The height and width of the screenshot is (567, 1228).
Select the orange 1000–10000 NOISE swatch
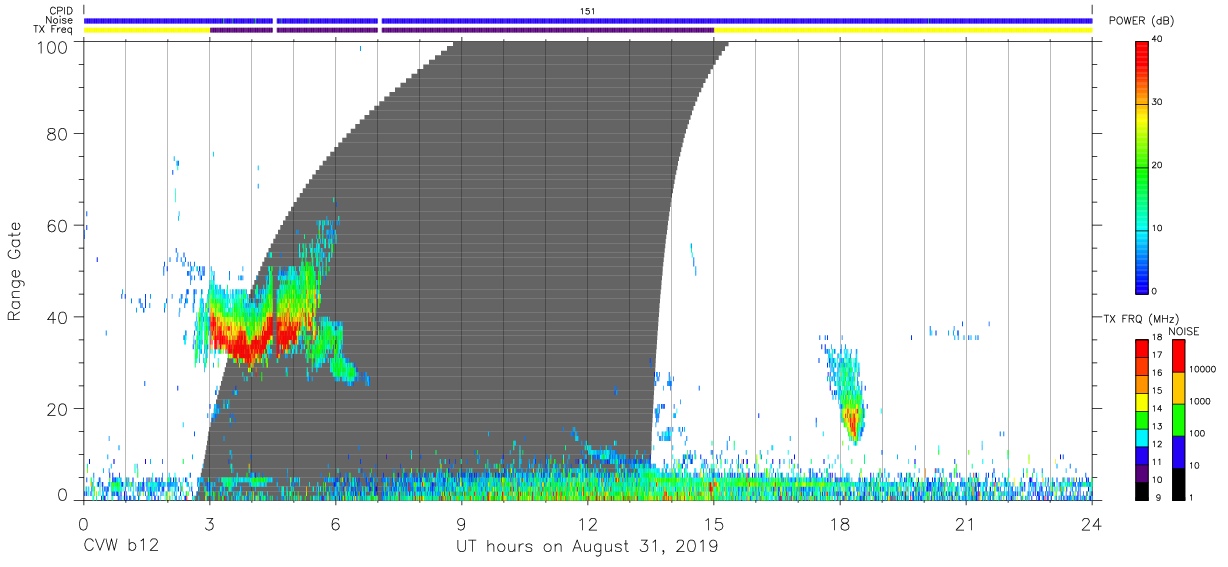click(x=1177, y=387)
